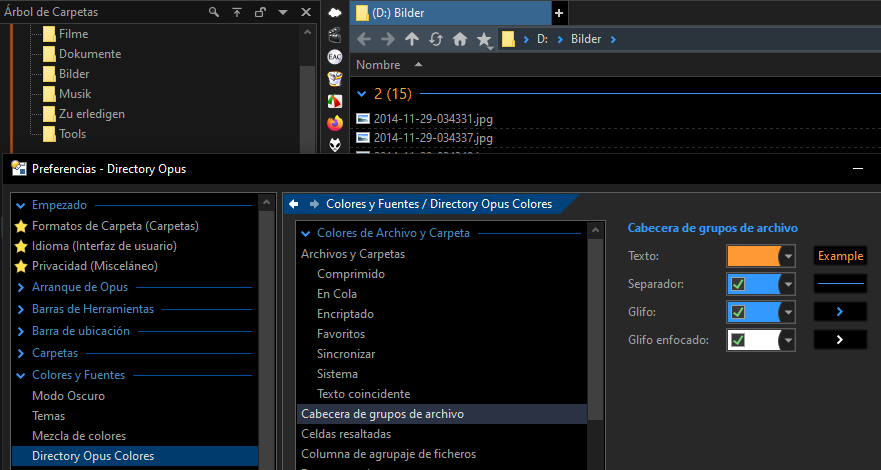The height and width of the screenshot is (470, 881).
Task: Open the folder tree header dropdown triangle
Action: click(x=283, y=12)
